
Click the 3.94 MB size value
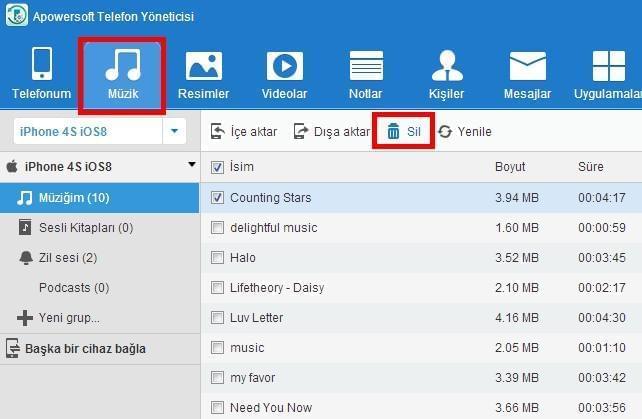[517, 197]
